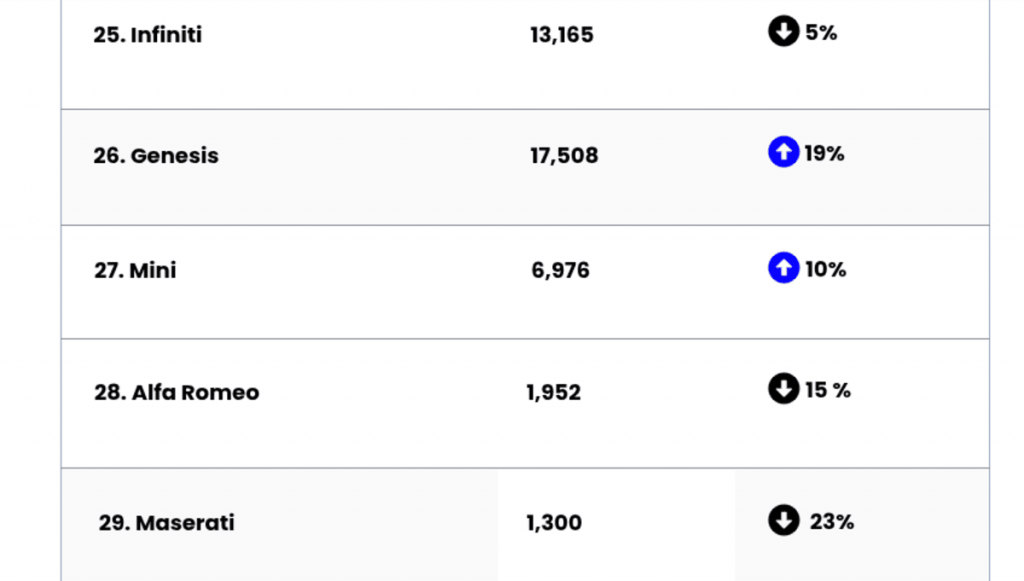
Task: Click the blue up arrow in Mini row
Action: coord(783,268)
